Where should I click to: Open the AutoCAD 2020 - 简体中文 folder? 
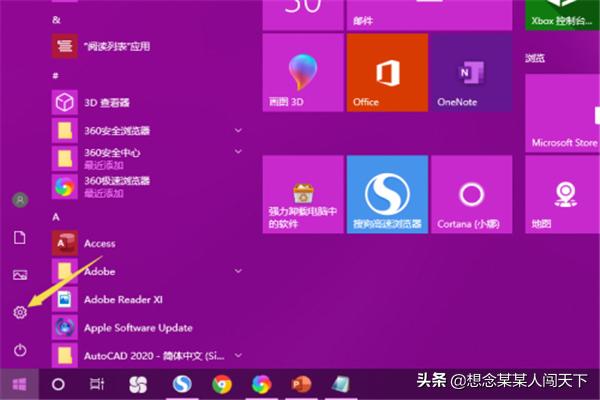[x=149, y=356]
